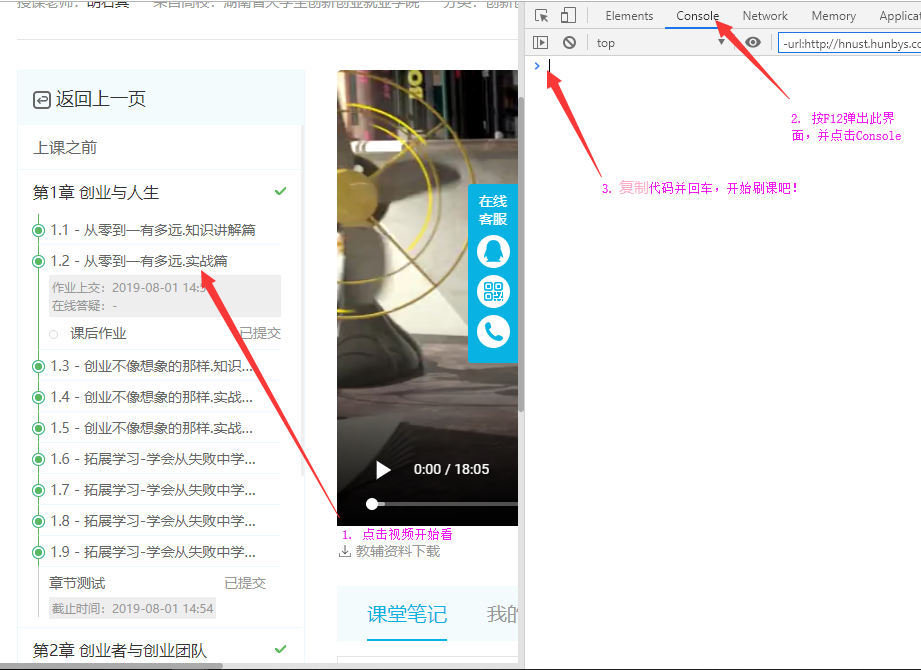Screen dimensions: 921x670
Task: Toggle the live expression eye icon
Action: click(x=752, y=42)
